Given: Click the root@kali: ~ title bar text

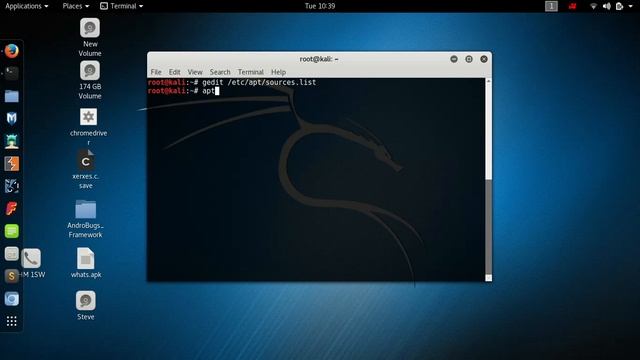Looking at the screenshot, I should [x=319, y=59].
